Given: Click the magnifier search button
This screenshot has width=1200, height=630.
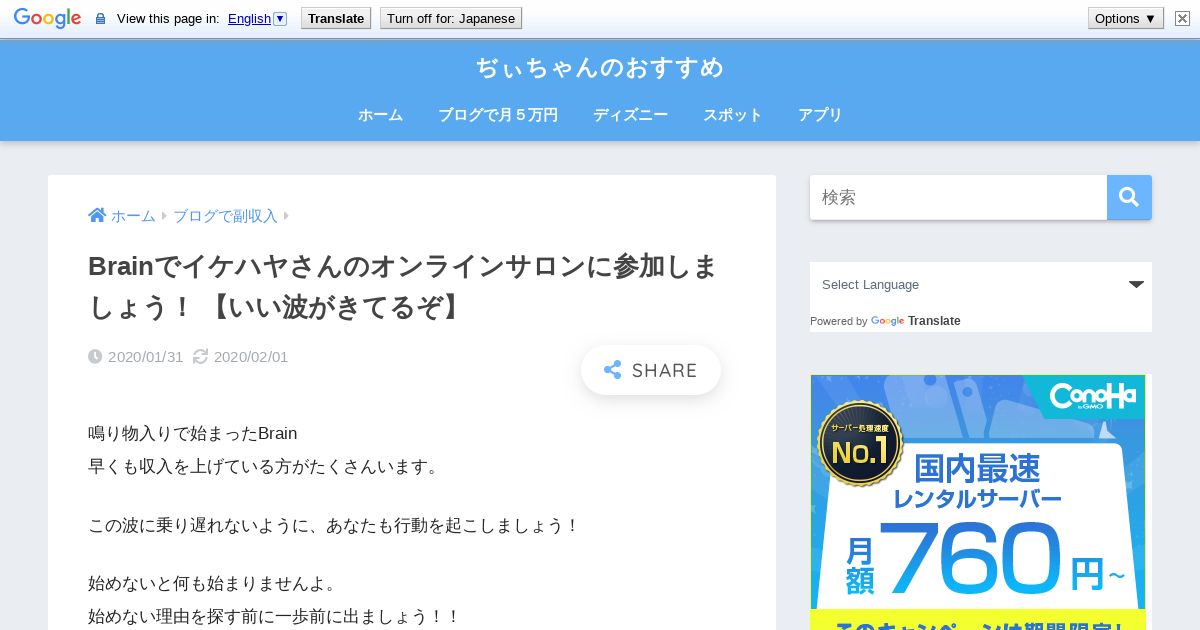Looking at the screenshot, I should [x=1129, y=198].
